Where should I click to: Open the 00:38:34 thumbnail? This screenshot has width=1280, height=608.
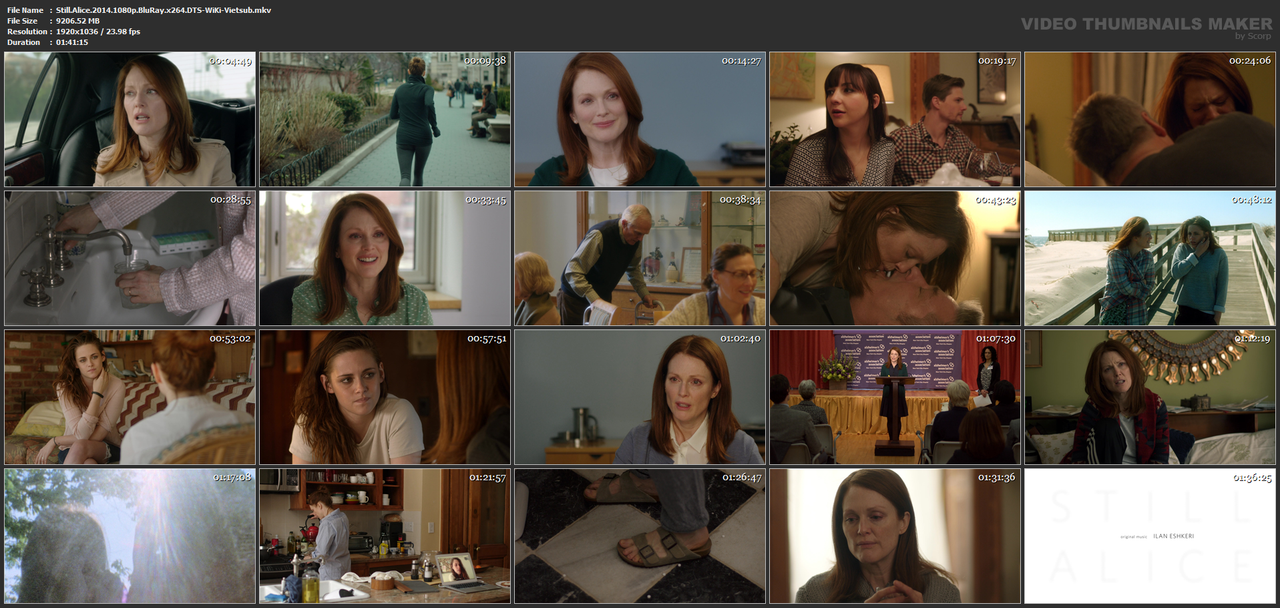[x=640, y=258]
